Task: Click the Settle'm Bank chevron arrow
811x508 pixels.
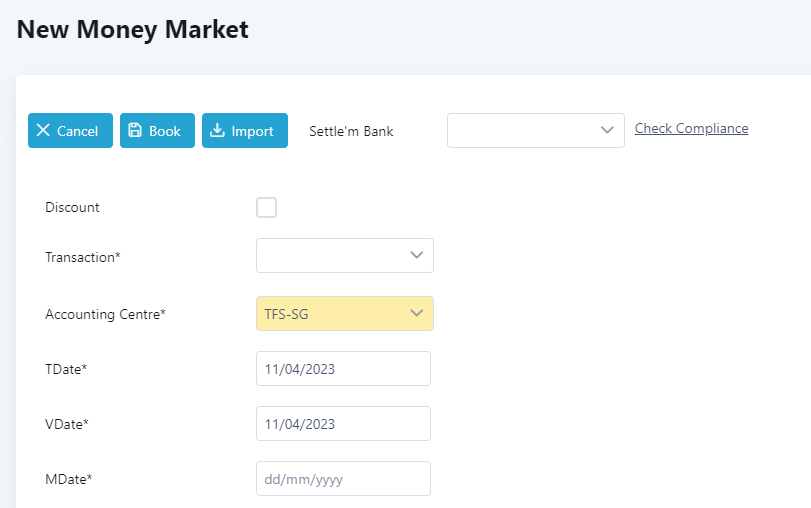Action: tap(607, 130)
